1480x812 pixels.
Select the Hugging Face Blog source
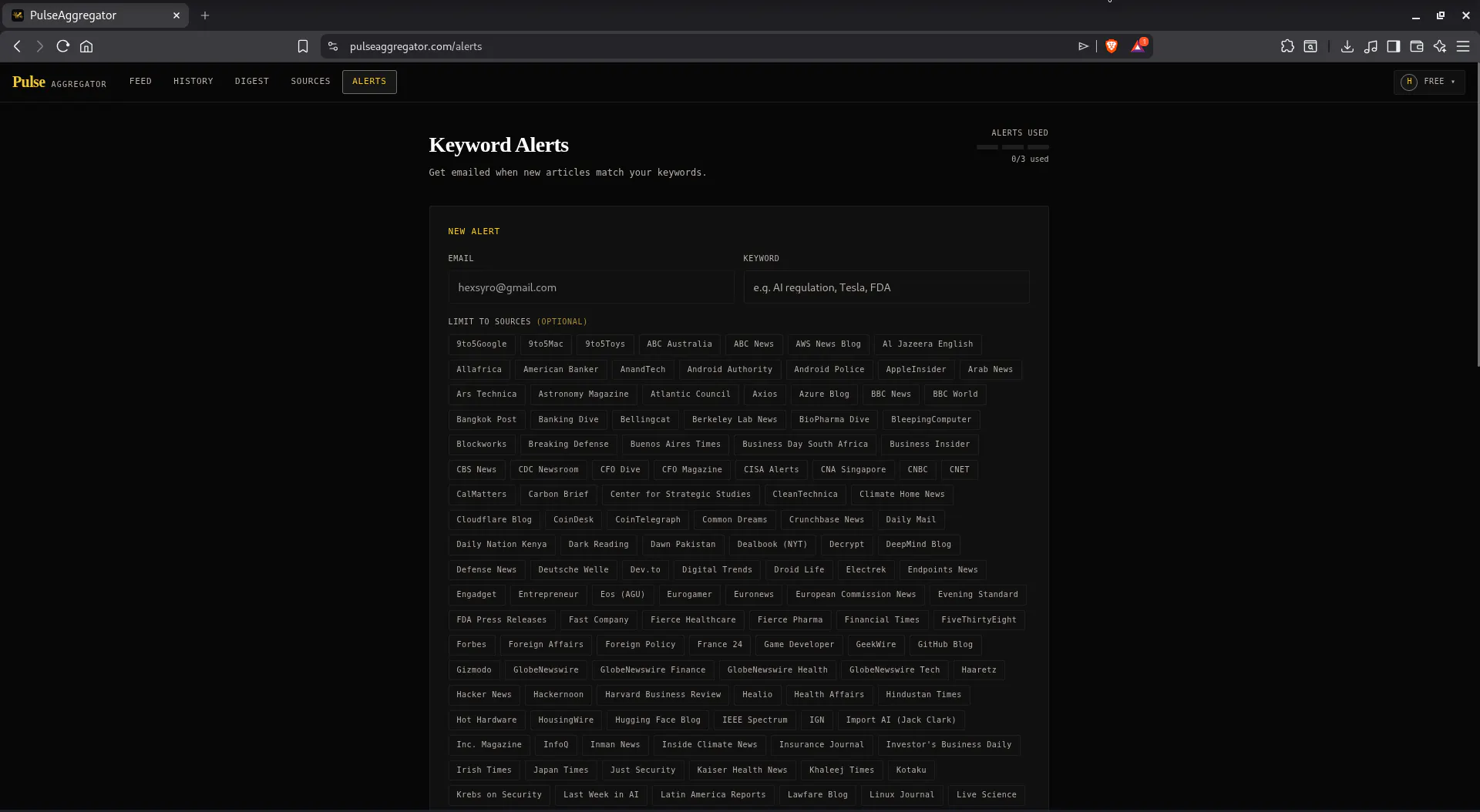pos(658,720)
